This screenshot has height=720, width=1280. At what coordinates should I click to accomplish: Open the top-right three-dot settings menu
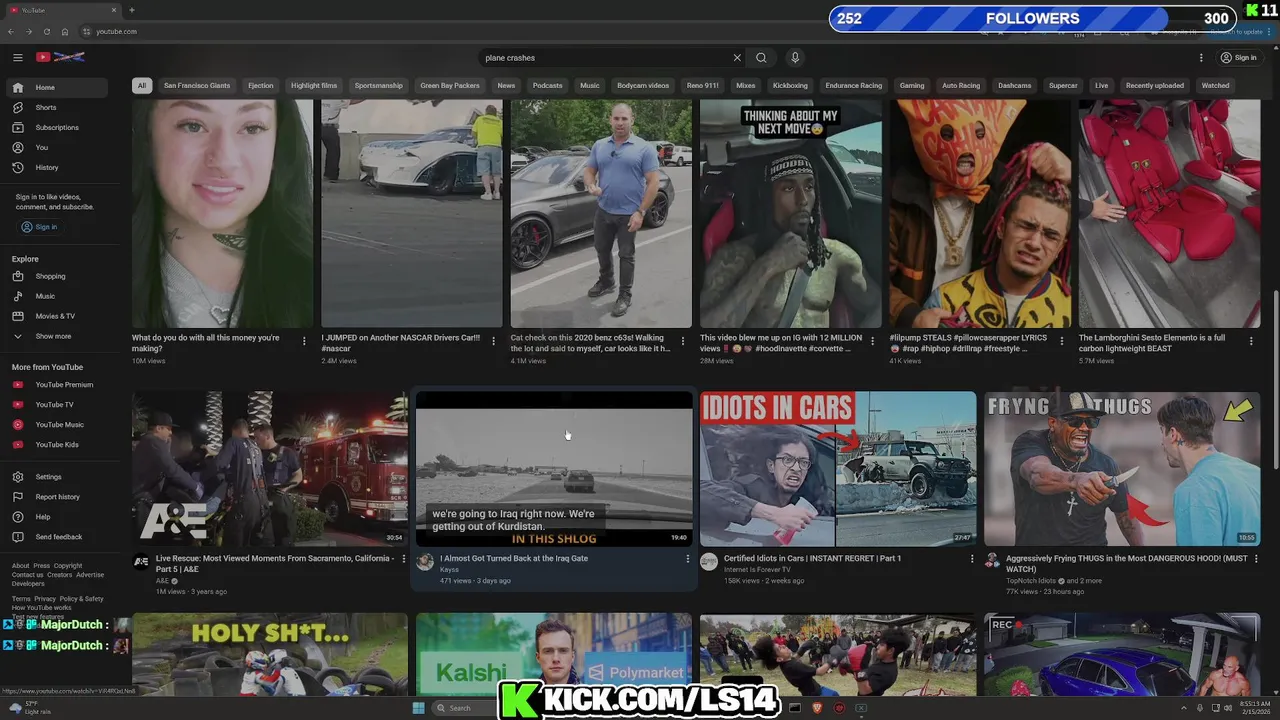click(1201, 58)
